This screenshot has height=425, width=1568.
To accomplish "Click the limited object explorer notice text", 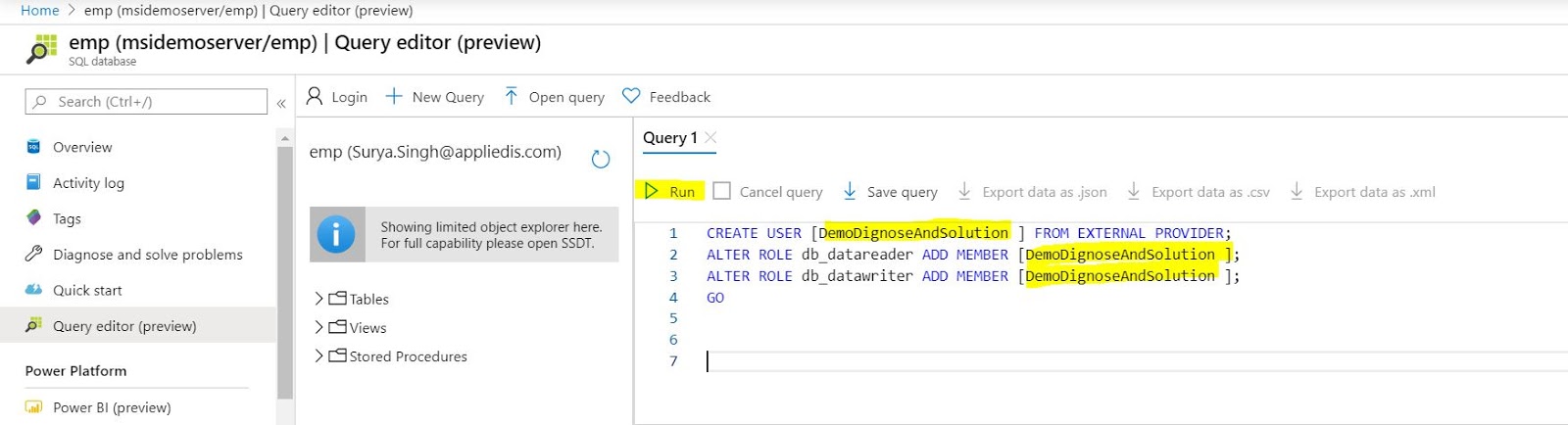I will (x=491, y=235).
